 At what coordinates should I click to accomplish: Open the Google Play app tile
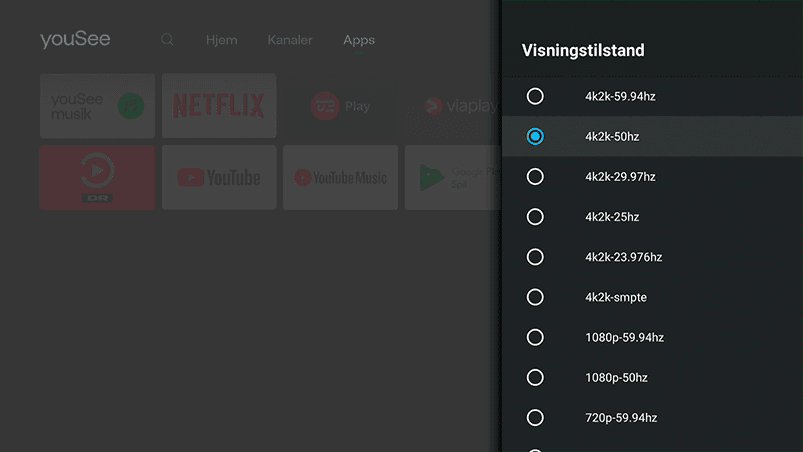(450, 177)
